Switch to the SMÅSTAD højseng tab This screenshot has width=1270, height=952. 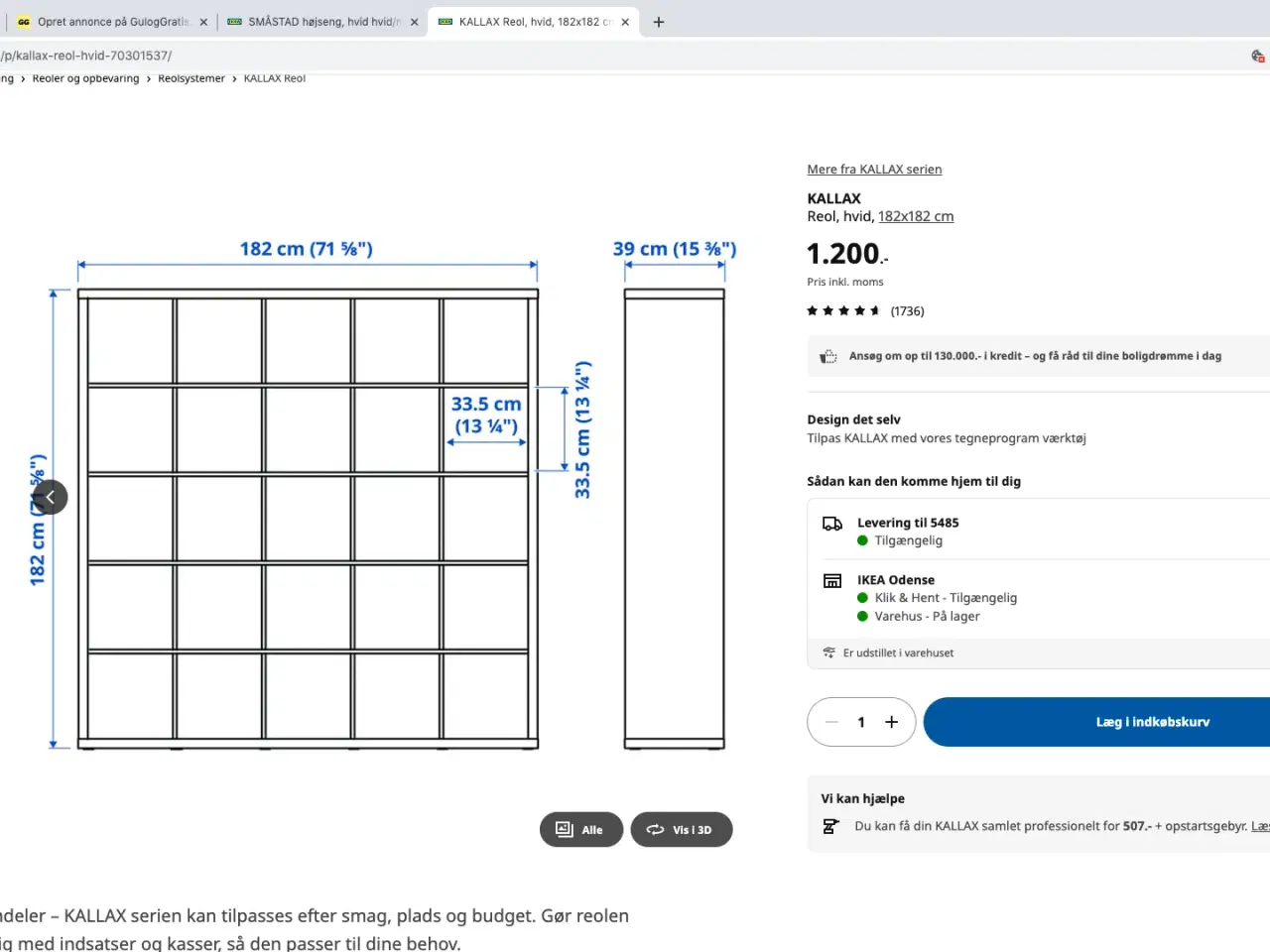pyautogui.click(x=317, y=22)
